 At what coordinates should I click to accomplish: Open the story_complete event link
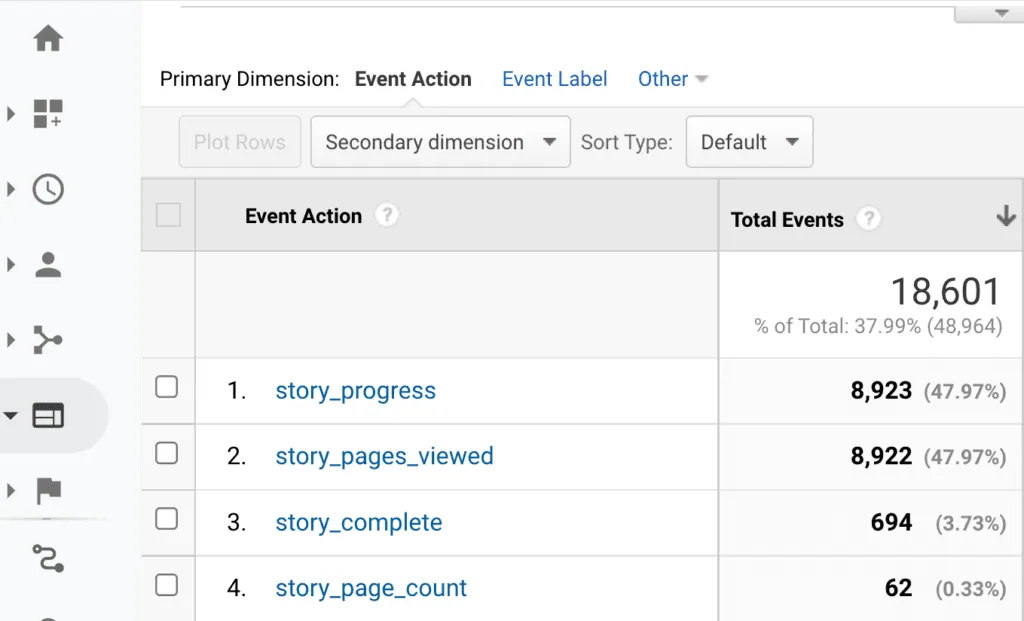point(359,522)
